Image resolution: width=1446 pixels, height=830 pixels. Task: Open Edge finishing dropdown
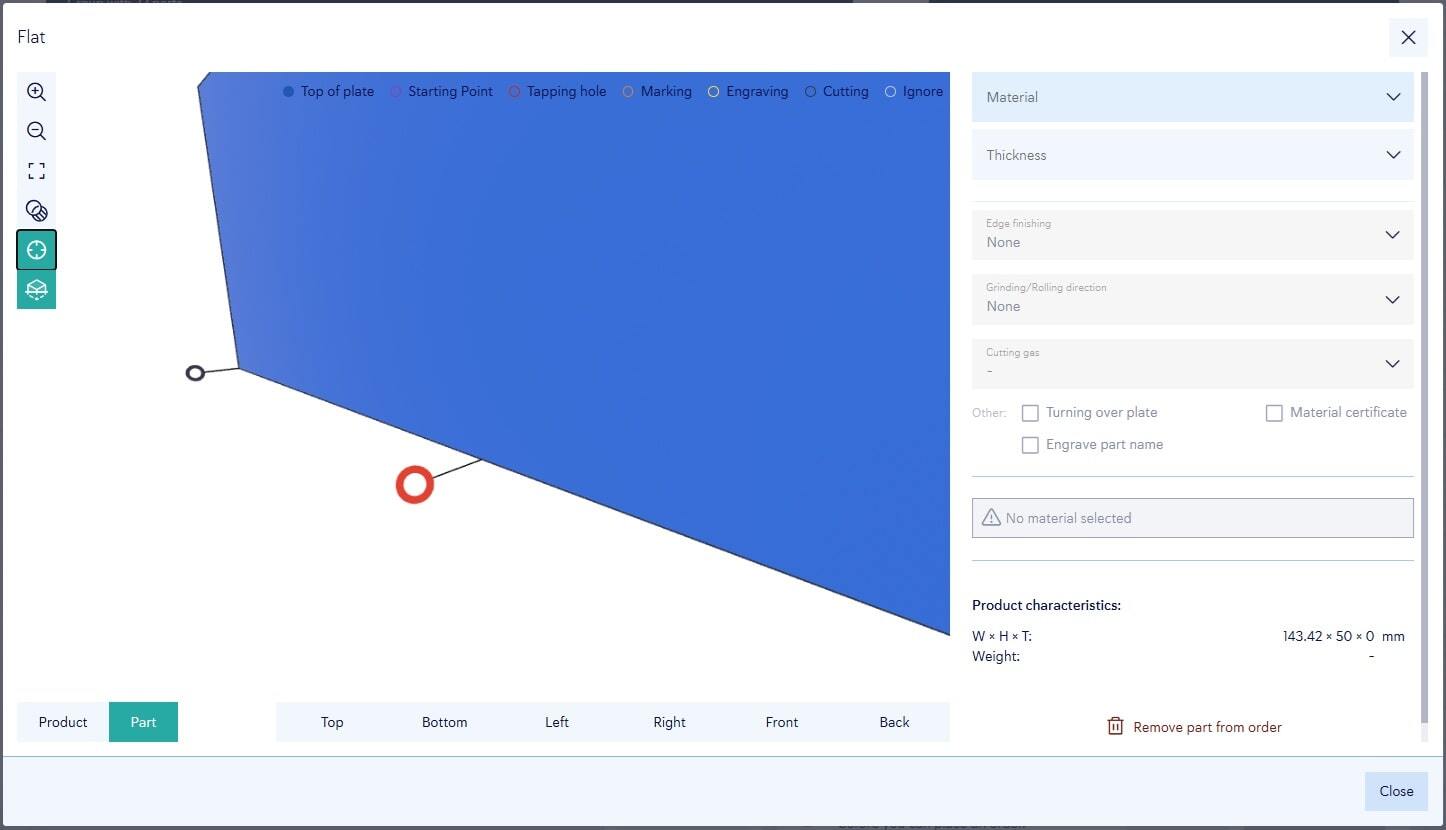pyautogui.click(x=1192, y=234)
